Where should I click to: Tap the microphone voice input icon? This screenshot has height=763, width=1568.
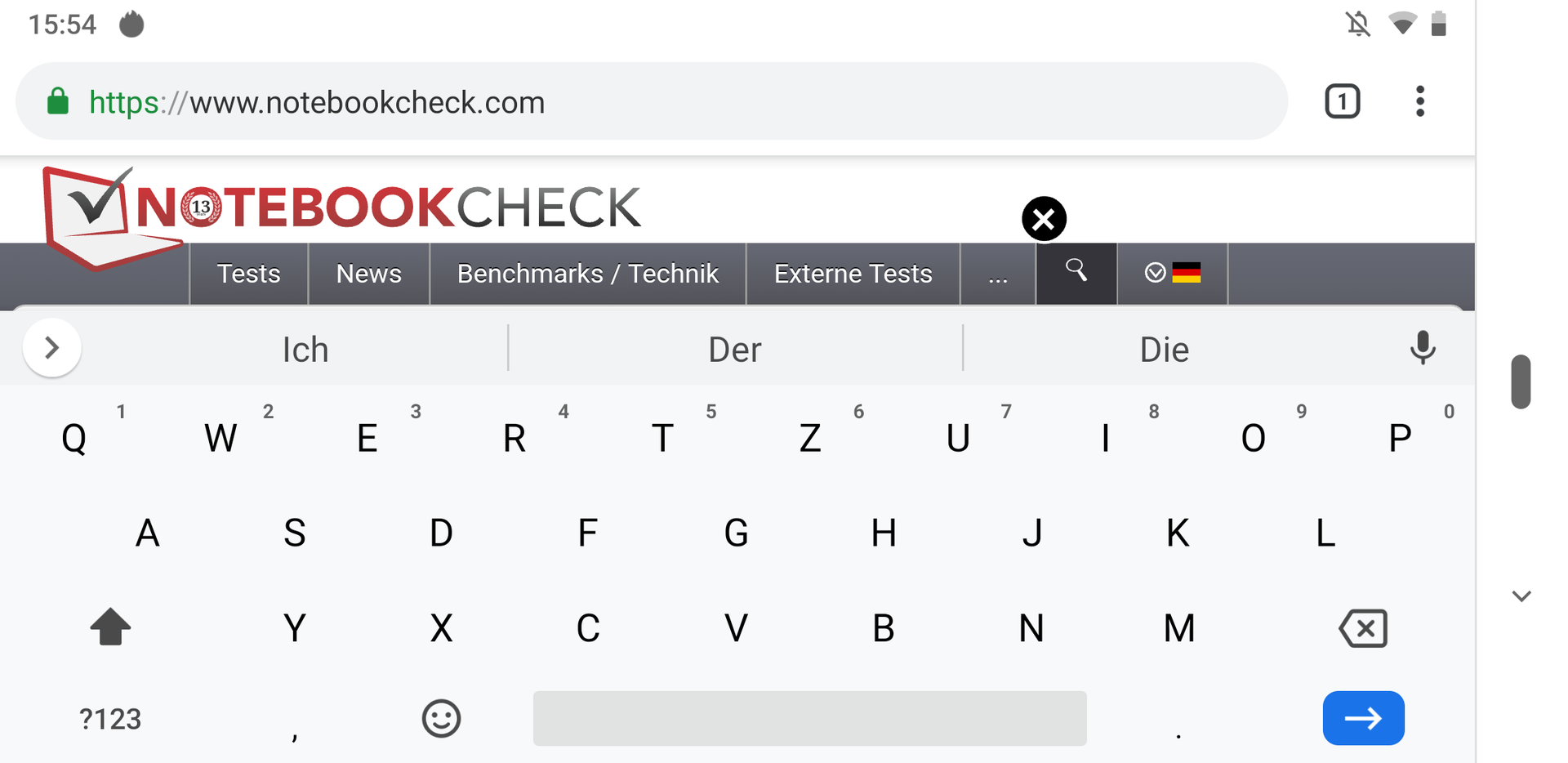pos(1422,348)
